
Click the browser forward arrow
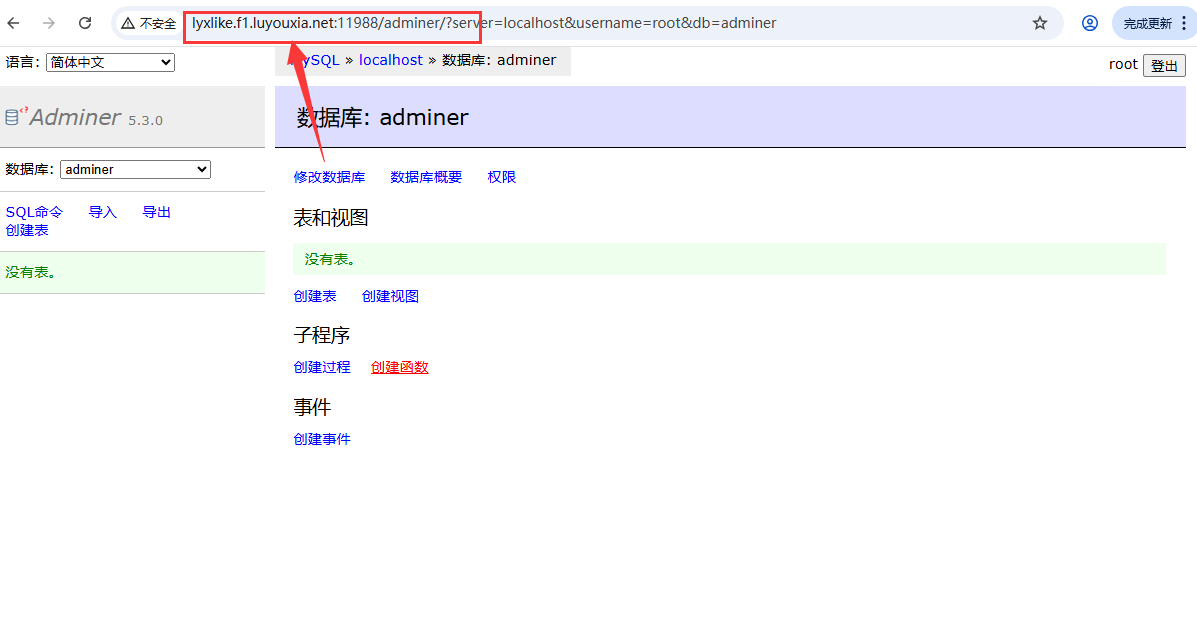[47, 22]
